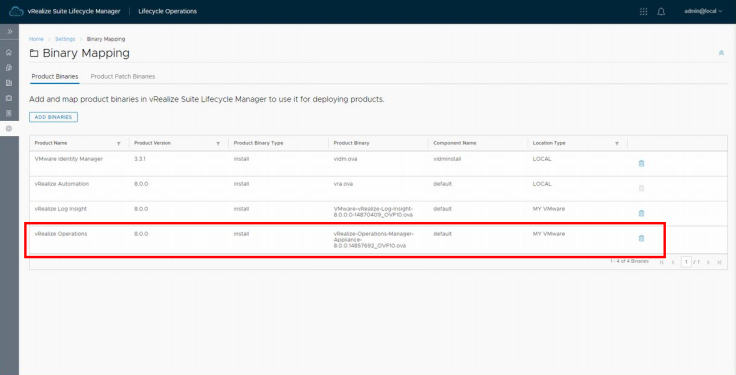Click the Lifecycle Operations header title
The width and height of the screenshot is (736, 375).
point(168,11)
